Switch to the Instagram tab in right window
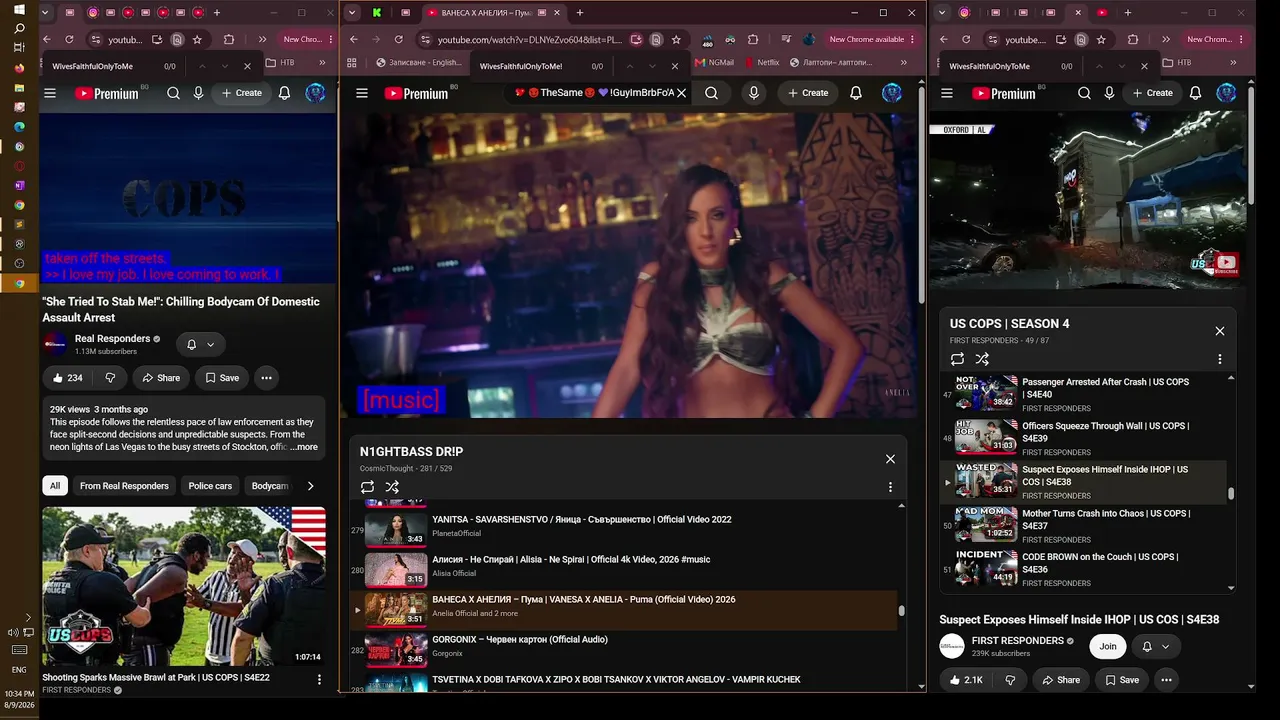This screenshot has height=720, width=1280. pyautogui.click(x=965, y=13)
